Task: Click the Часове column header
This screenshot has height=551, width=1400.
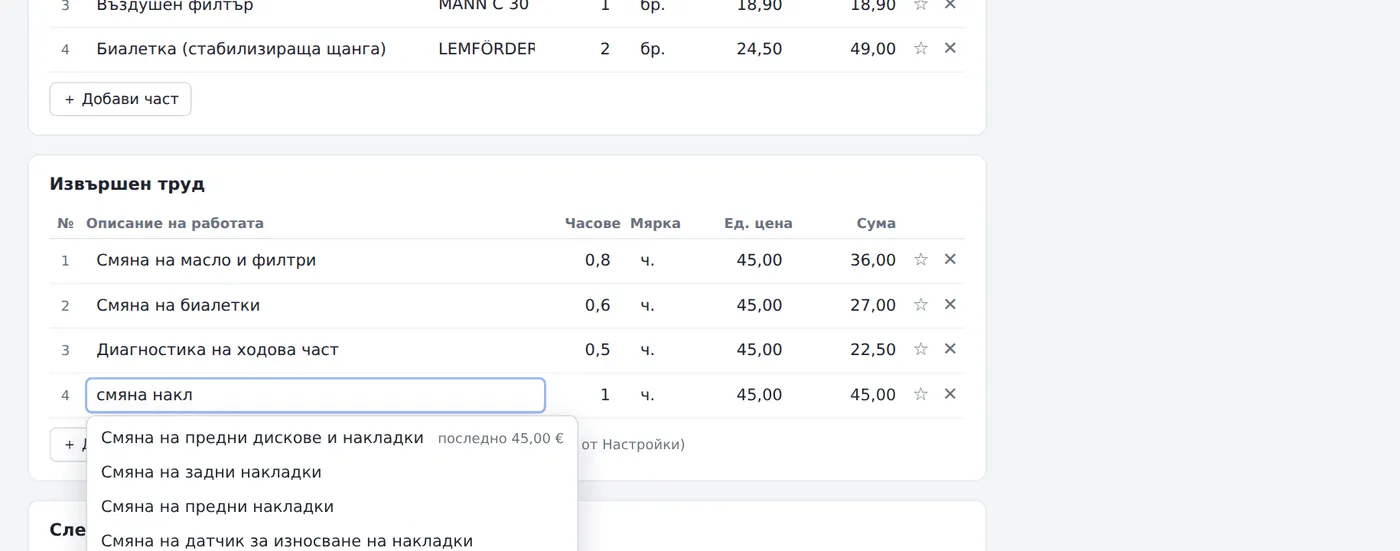Action: (x=593, y=223)
